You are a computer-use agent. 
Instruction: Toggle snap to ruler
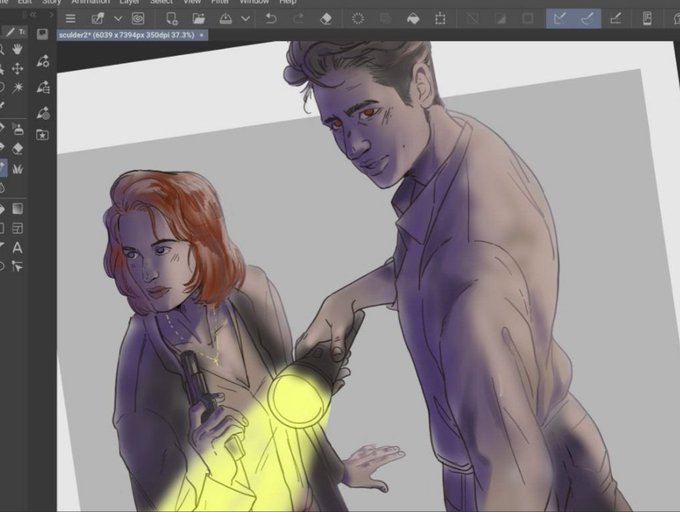tap(560, 19)
